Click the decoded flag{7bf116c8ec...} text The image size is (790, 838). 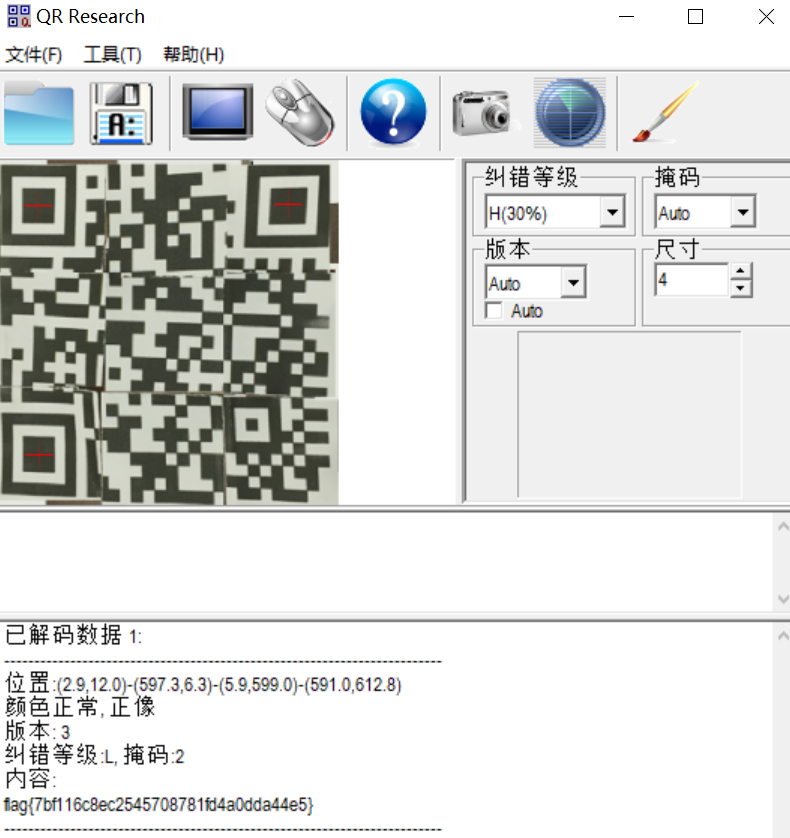point(158,804)
